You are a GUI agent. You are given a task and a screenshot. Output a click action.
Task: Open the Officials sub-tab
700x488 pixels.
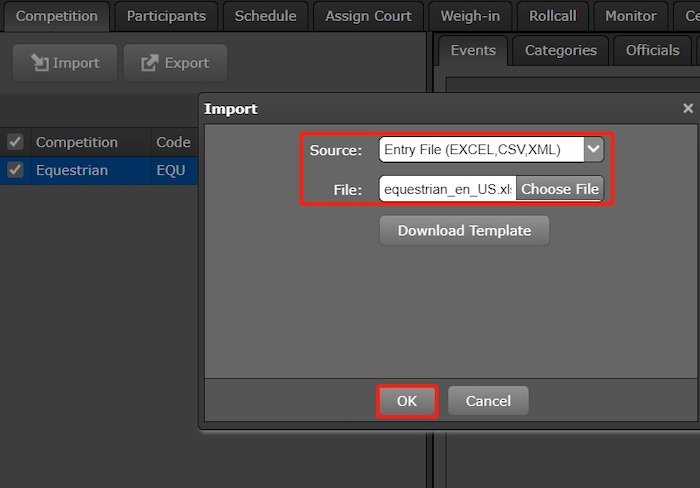coord(652,50)
